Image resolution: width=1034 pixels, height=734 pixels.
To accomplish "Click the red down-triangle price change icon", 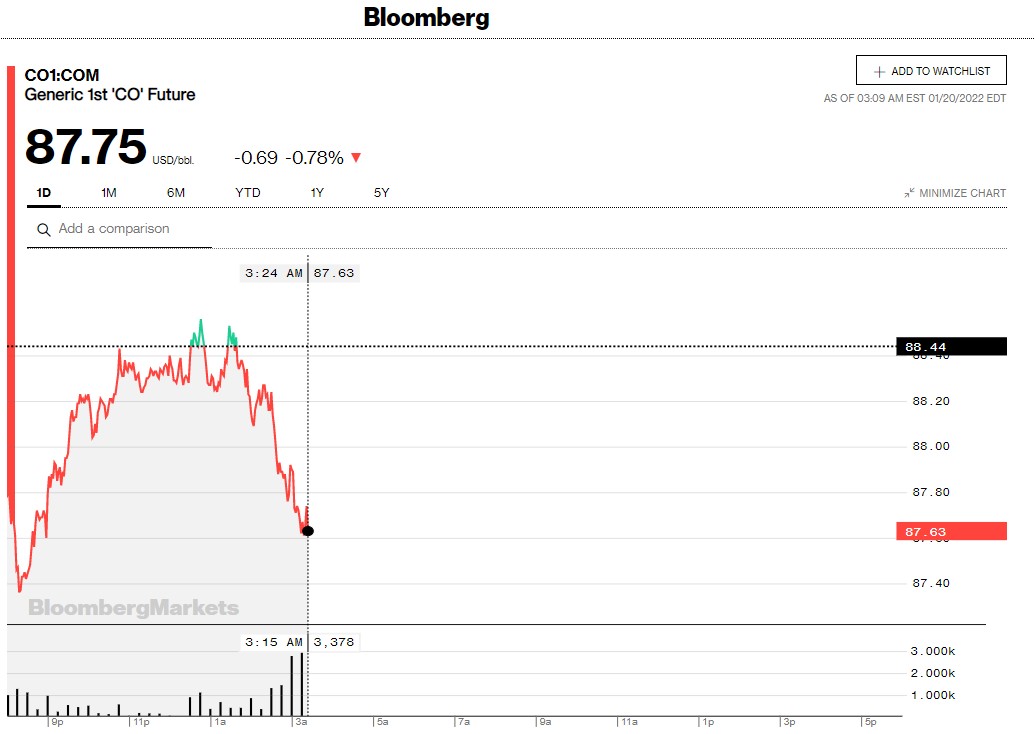I will pos(355,158).
